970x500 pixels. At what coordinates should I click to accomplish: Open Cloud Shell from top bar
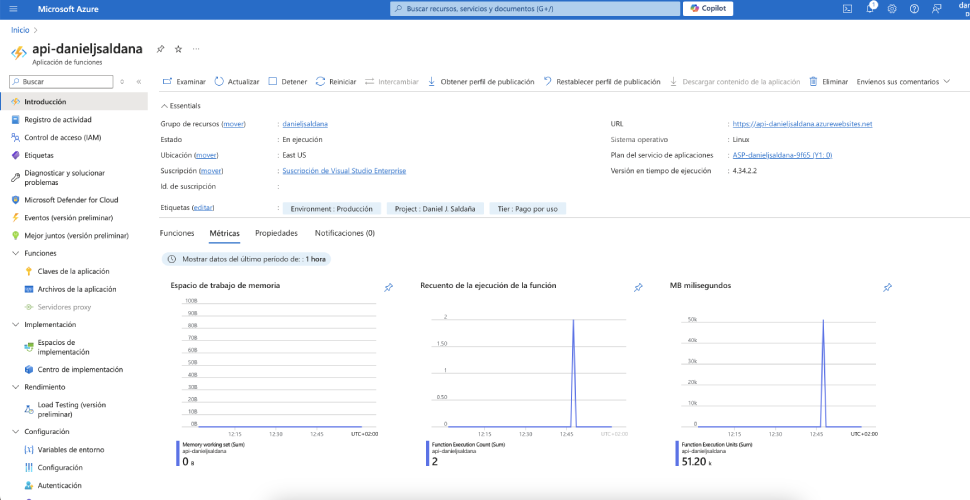click(847, 9)
